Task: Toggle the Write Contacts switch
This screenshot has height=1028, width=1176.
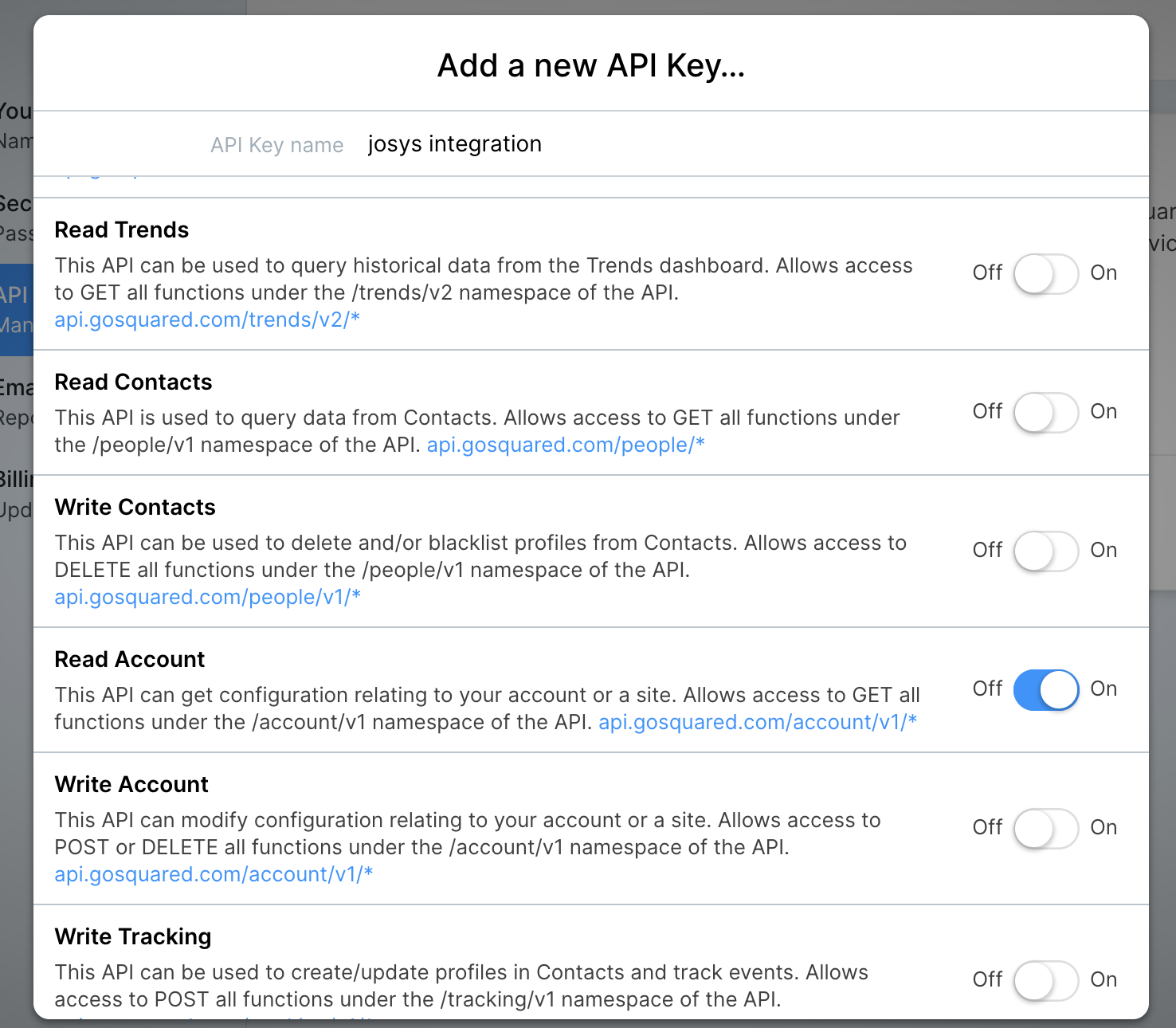Action: coord(1046,551)
